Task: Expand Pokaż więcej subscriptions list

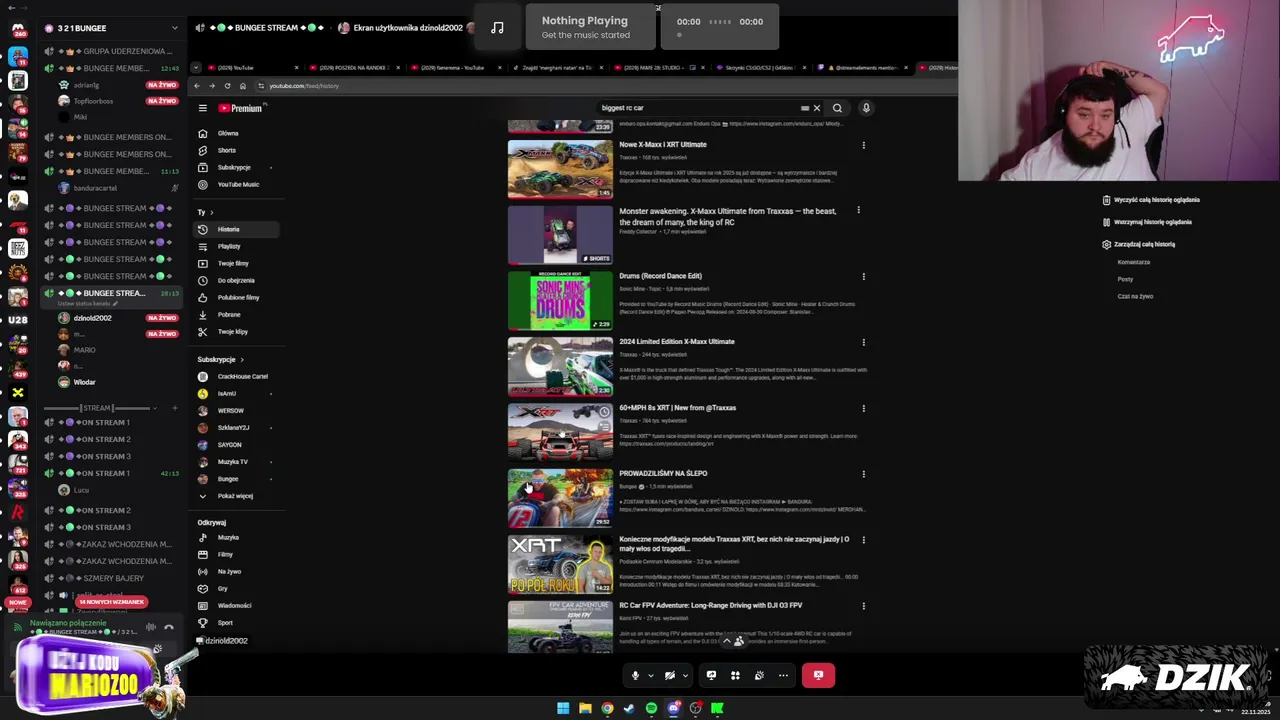Action: [x=235, y=496]
